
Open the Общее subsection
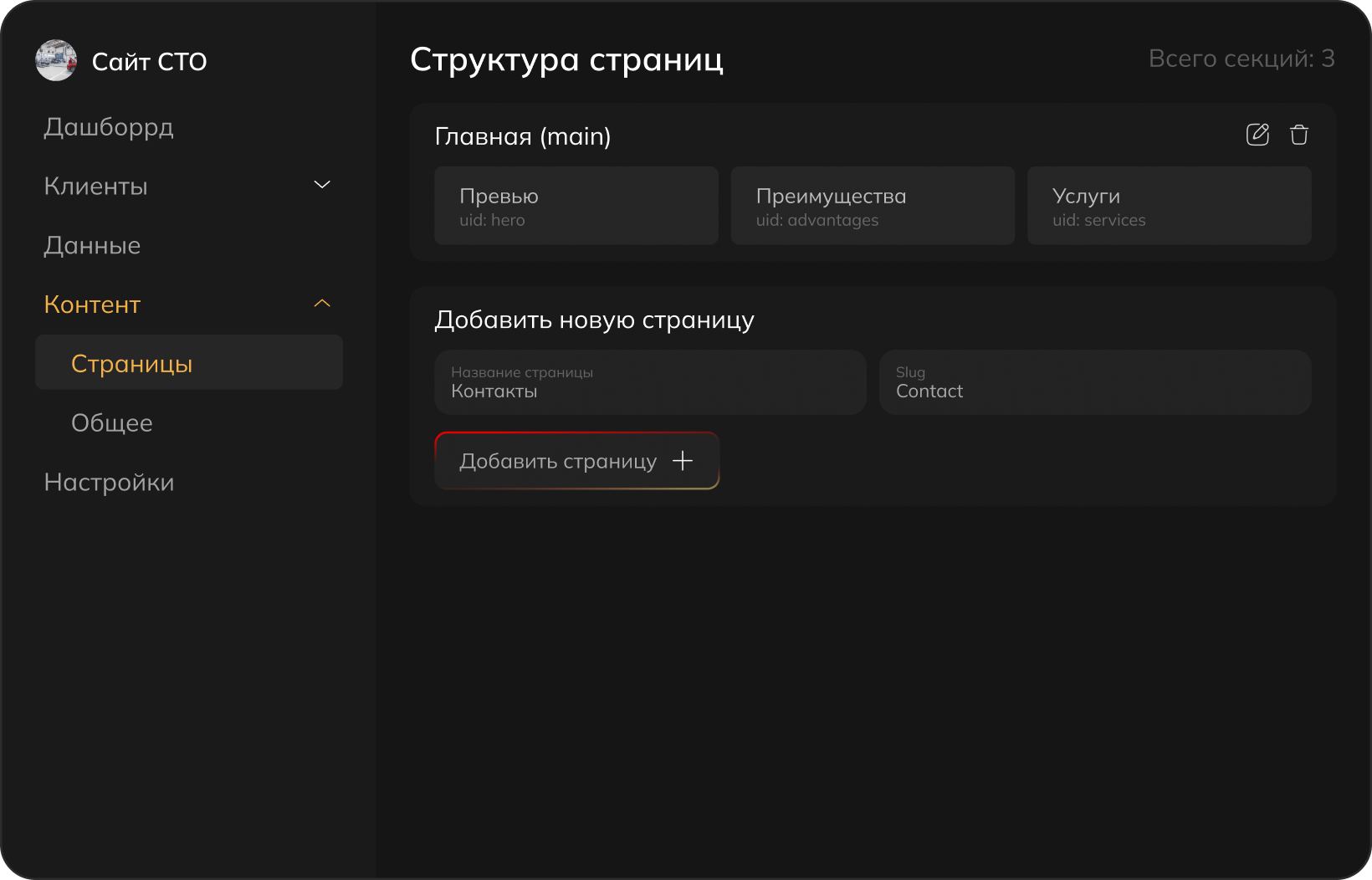click(x=112, y=422)
